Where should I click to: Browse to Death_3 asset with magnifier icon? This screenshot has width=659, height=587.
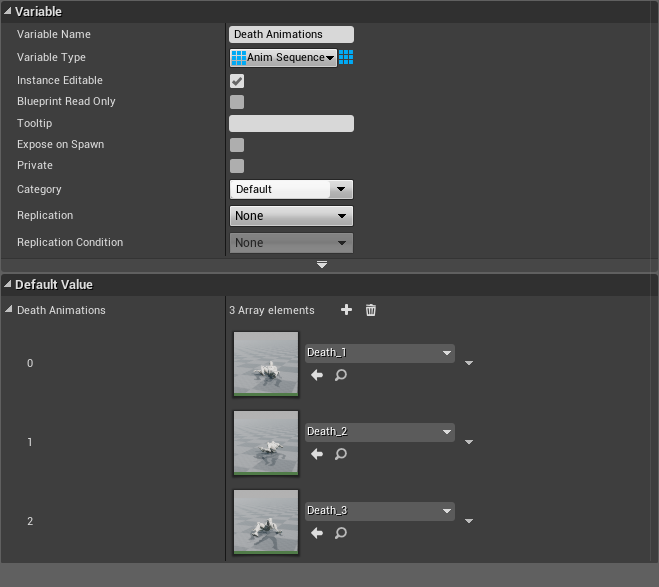[x=341, y=533]
